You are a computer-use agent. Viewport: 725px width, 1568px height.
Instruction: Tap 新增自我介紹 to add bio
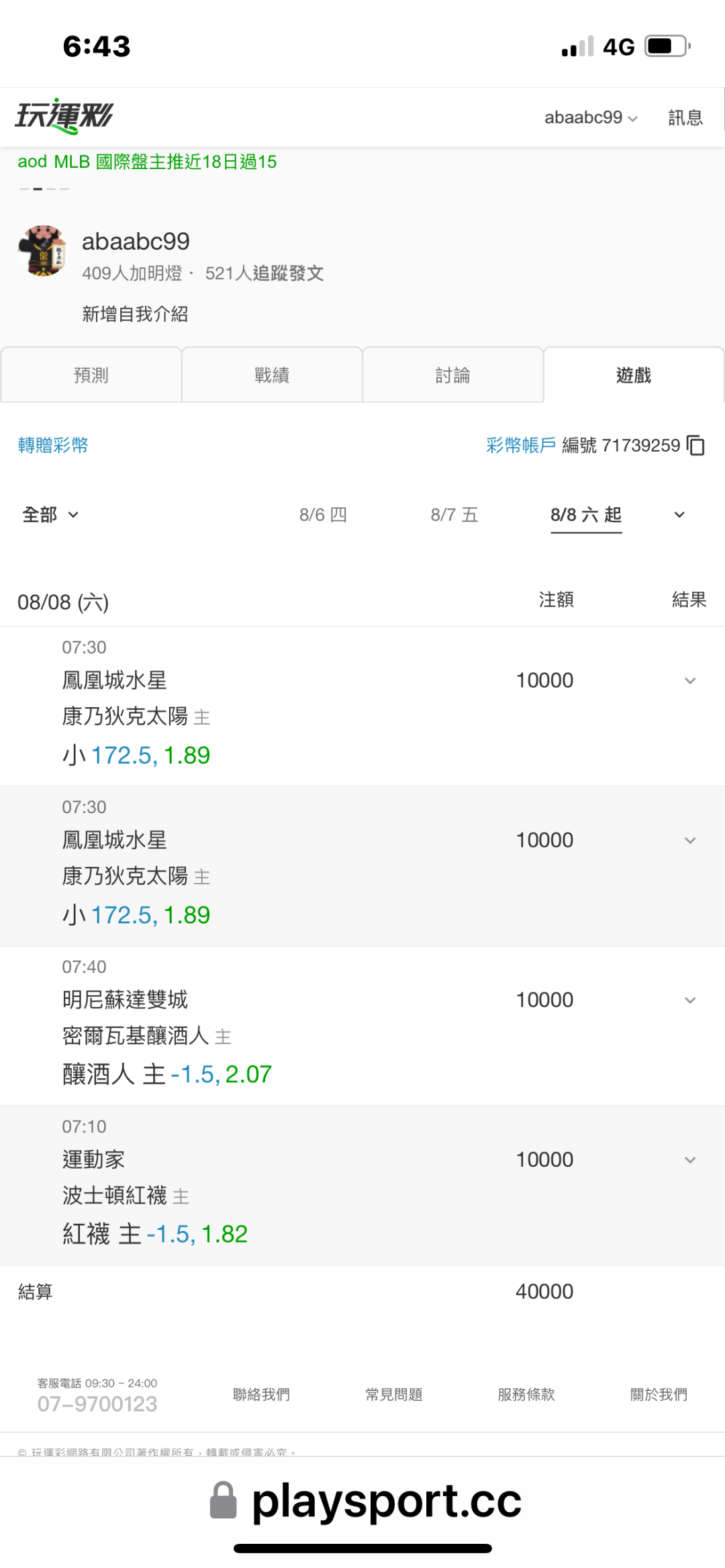click(x=135, y=314)
